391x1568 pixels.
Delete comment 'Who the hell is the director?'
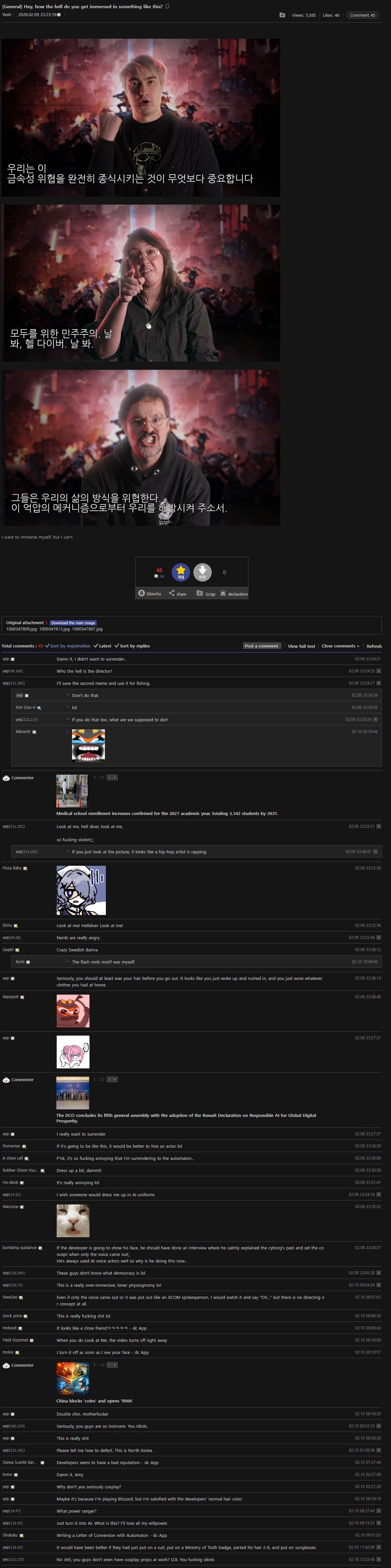378,671
